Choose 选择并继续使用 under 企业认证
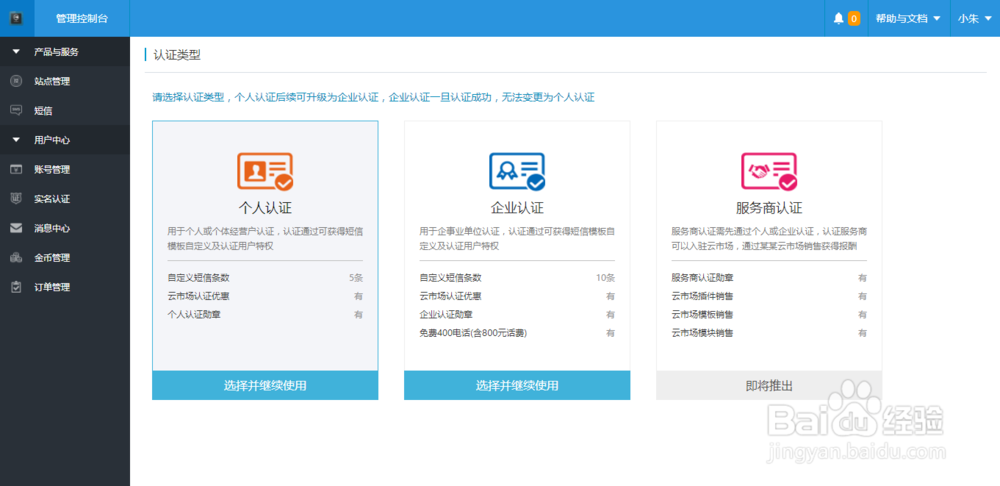This screenshot has width=1000, height=486. click(x=517, y=385)
